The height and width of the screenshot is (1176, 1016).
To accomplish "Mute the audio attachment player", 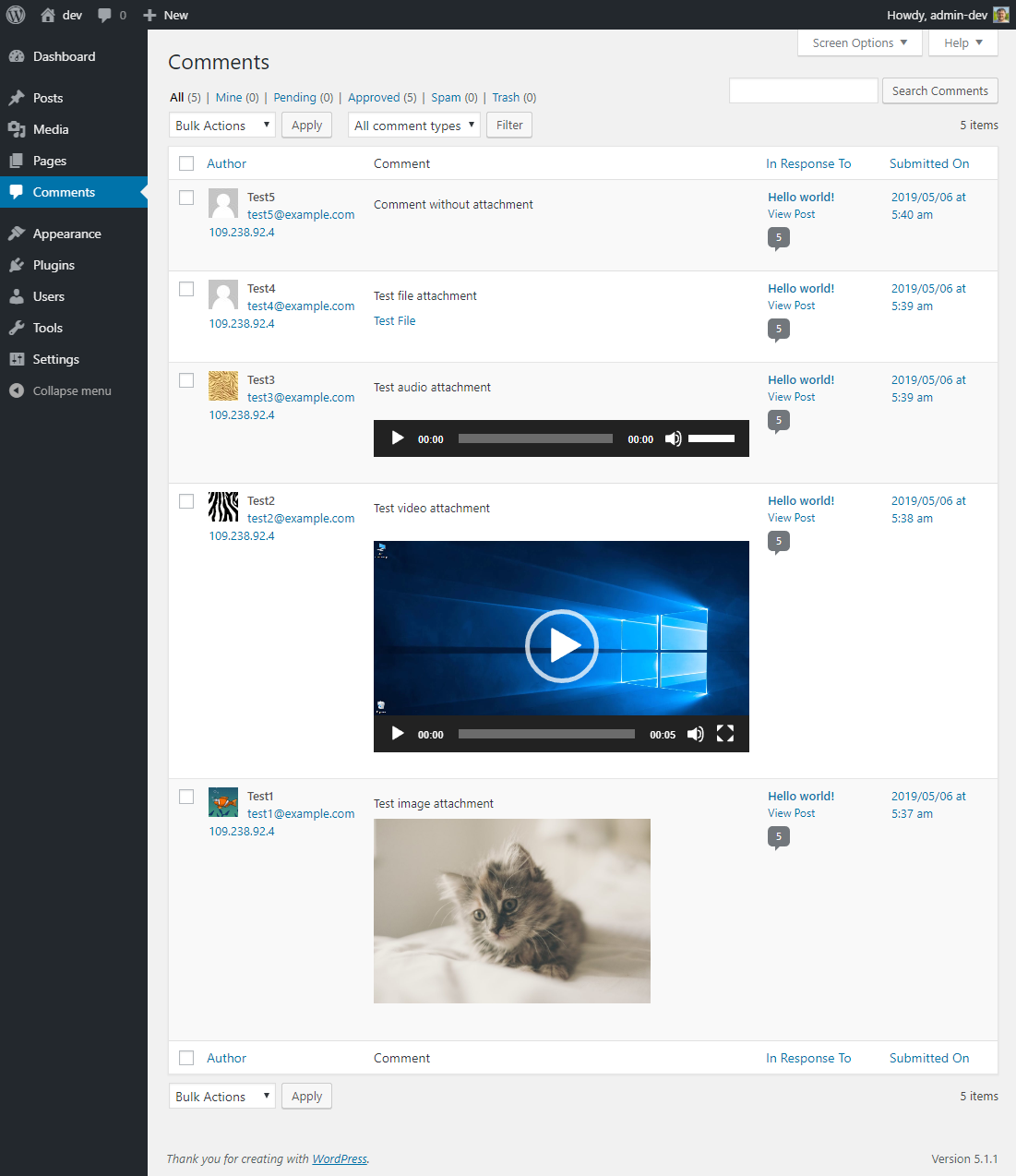I will pyautogui.click(x=674, y=438).
